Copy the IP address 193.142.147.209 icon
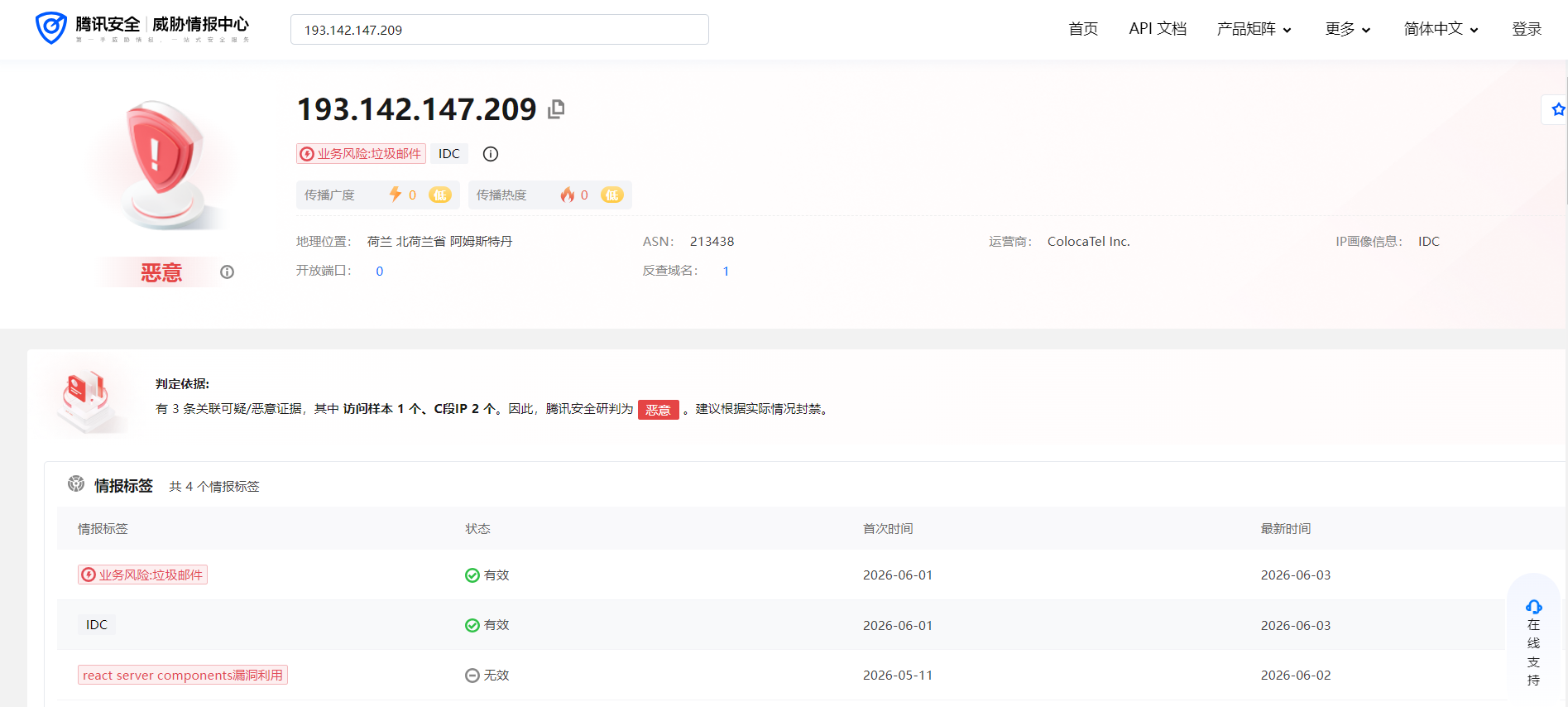 557,109
